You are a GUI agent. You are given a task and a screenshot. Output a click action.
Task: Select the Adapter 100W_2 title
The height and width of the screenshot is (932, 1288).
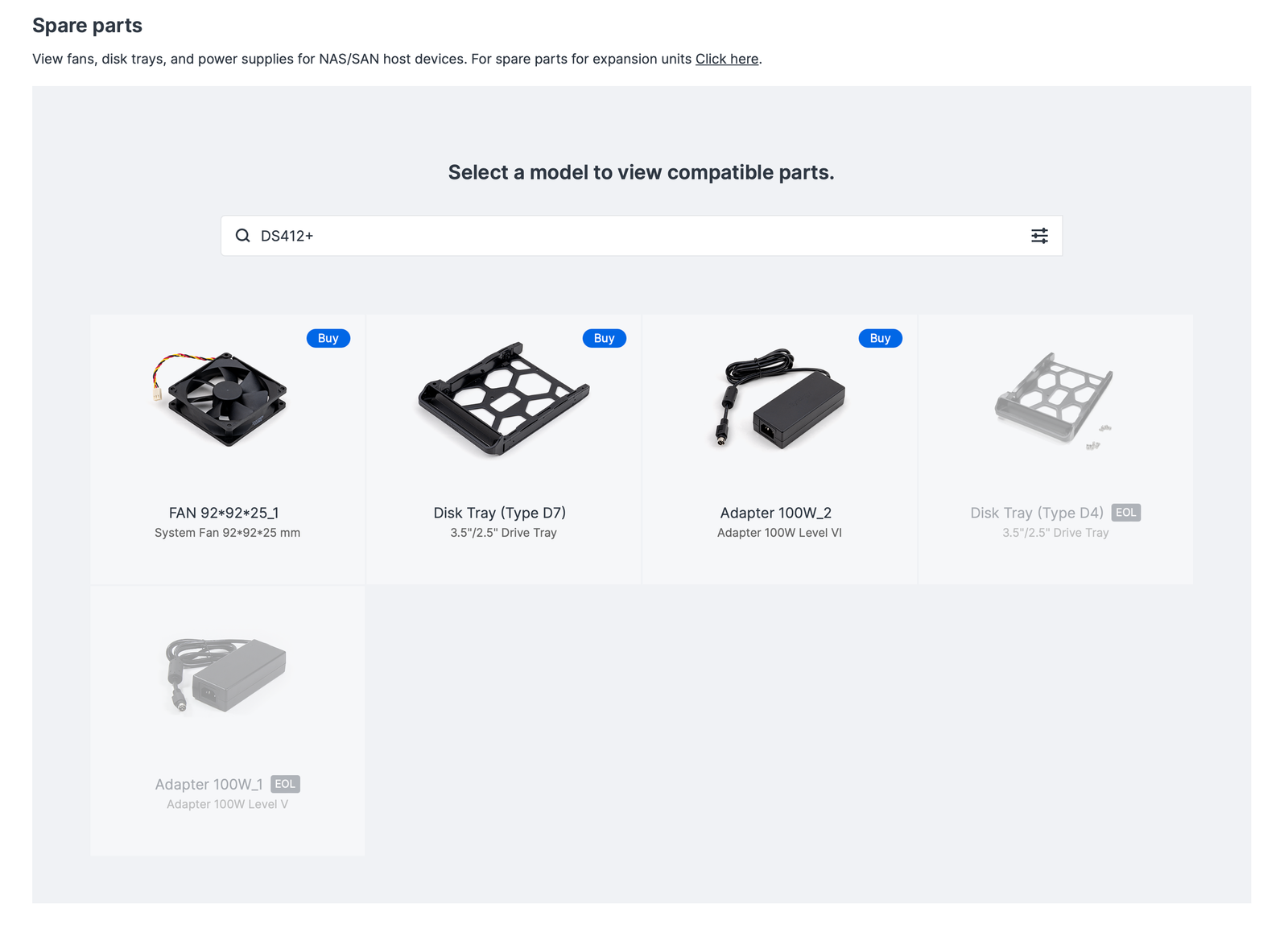coord(776,513)
